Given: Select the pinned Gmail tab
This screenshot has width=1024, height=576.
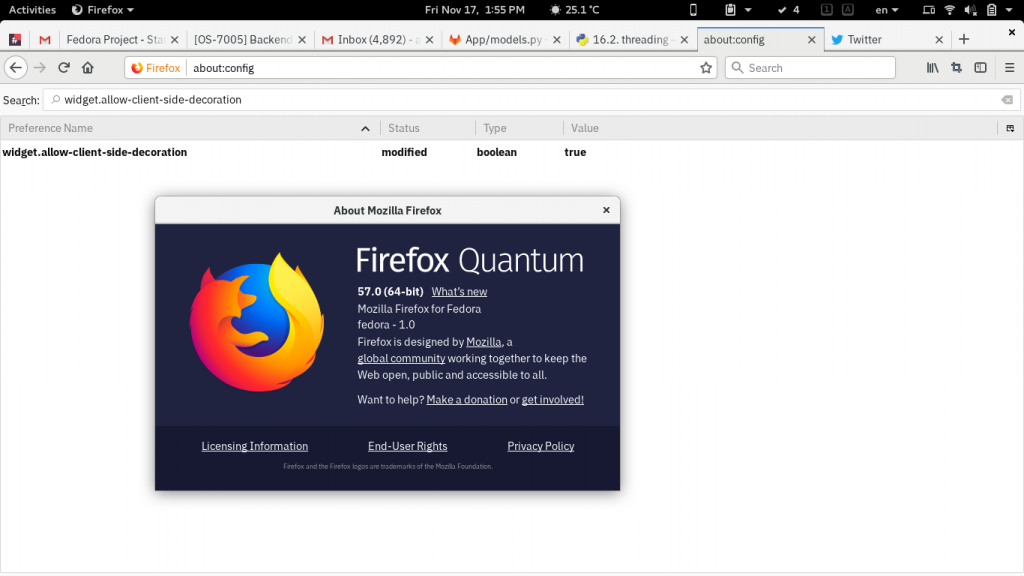Looking at the screenshot, I should (44, 40).
